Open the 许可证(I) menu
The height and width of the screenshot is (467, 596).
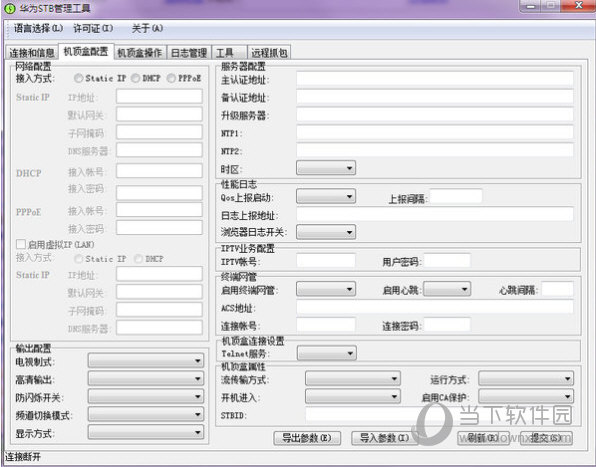(x=93, y=28)
